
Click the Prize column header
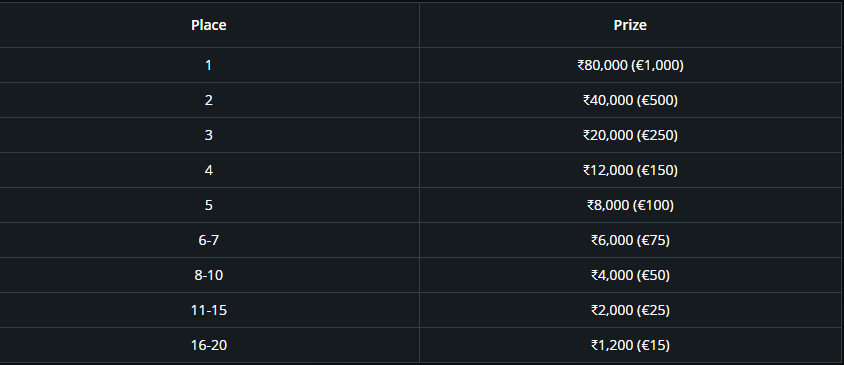click(630, 25)
